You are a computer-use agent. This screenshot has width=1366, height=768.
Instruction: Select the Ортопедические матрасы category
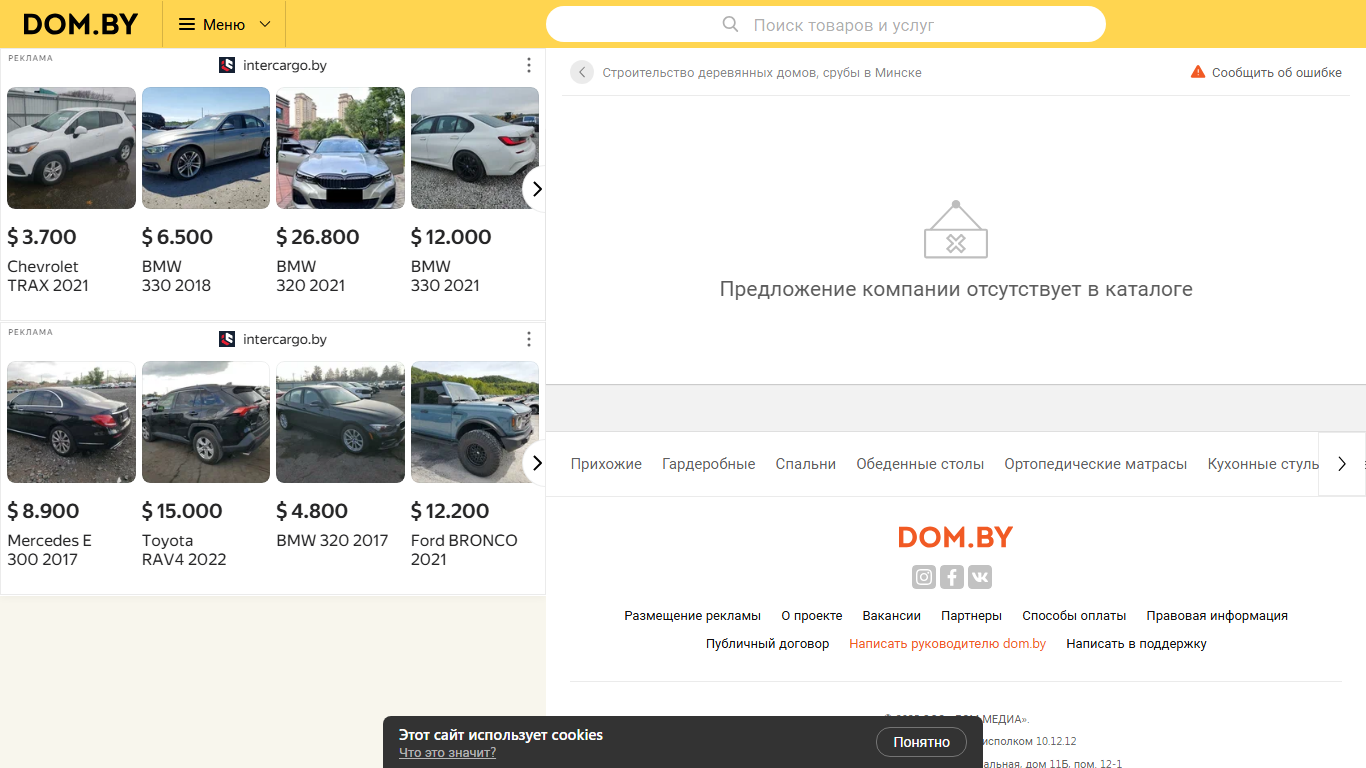point(1096,464)
